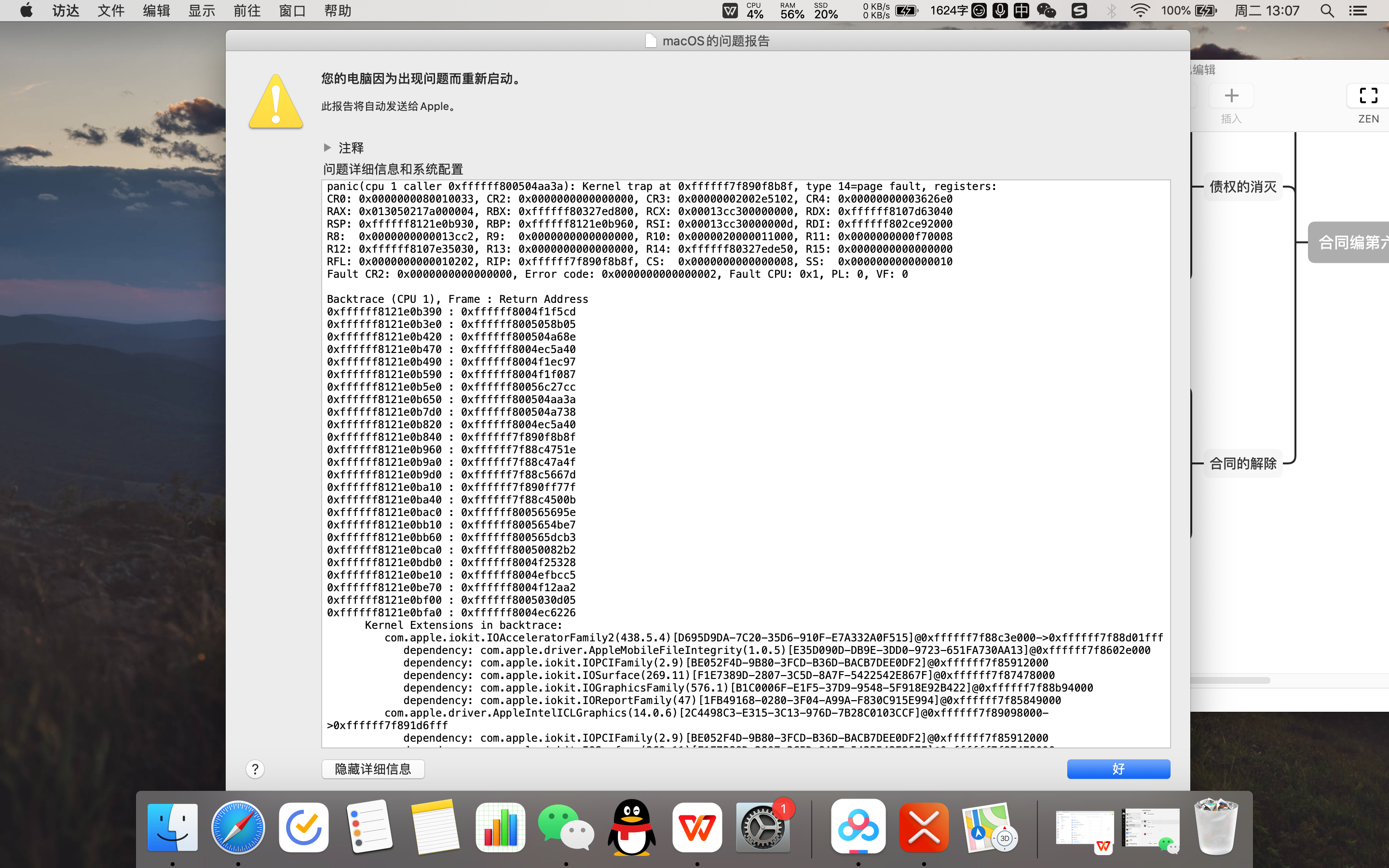Click the blue 好 button
Image resolution: width=1389 pixels, height=868 pixels.
click(1118, 769)
